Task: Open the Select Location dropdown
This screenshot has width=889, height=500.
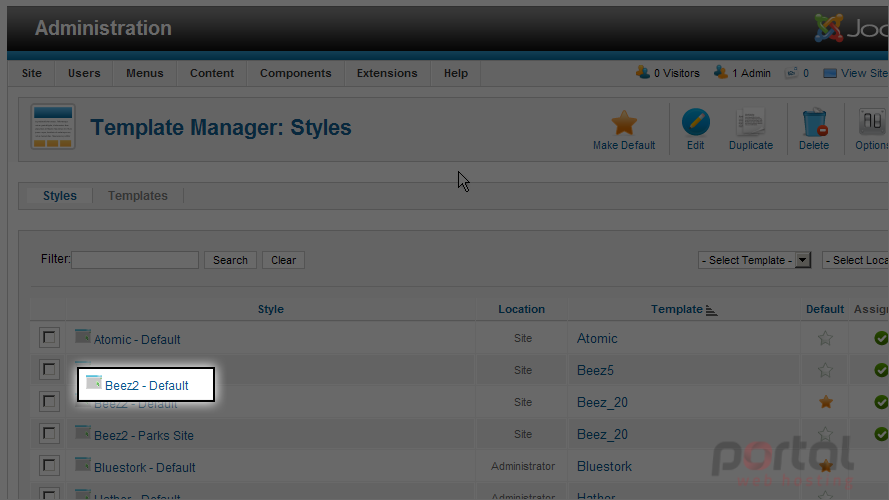Action: click(x=856, y=260)
